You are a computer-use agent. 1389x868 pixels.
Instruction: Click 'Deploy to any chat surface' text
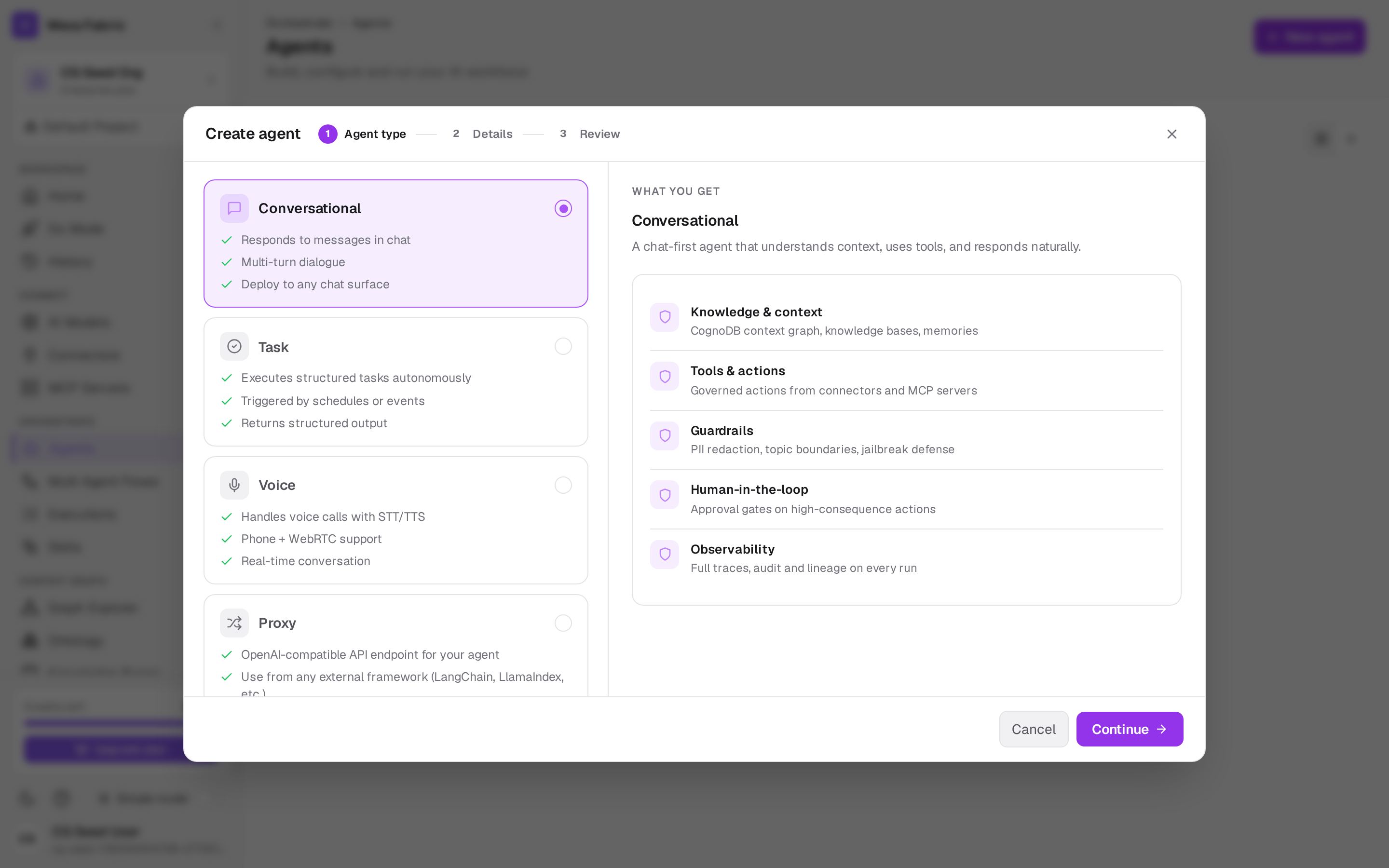tap(315, 284)
